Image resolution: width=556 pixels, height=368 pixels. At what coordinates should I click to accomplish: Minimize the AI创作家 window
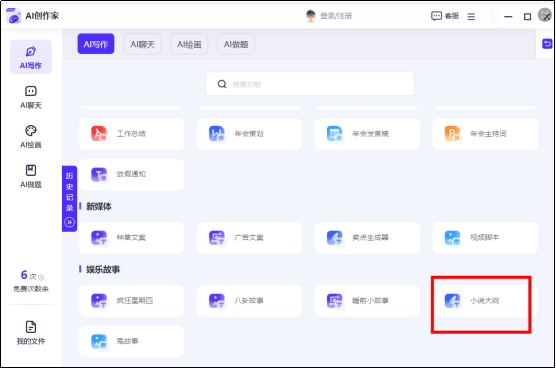[508, 16]
